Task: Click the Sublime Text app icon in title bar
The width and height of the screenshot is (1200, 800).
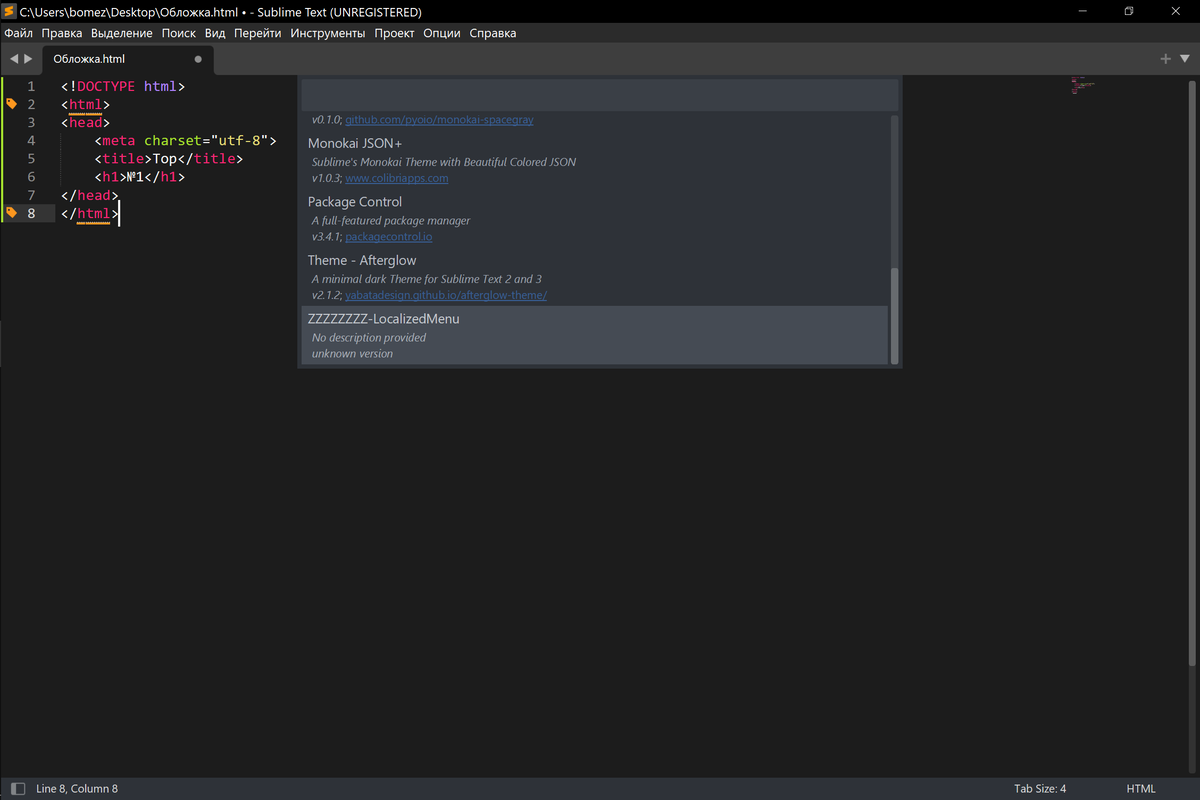Action: point(9,12)
